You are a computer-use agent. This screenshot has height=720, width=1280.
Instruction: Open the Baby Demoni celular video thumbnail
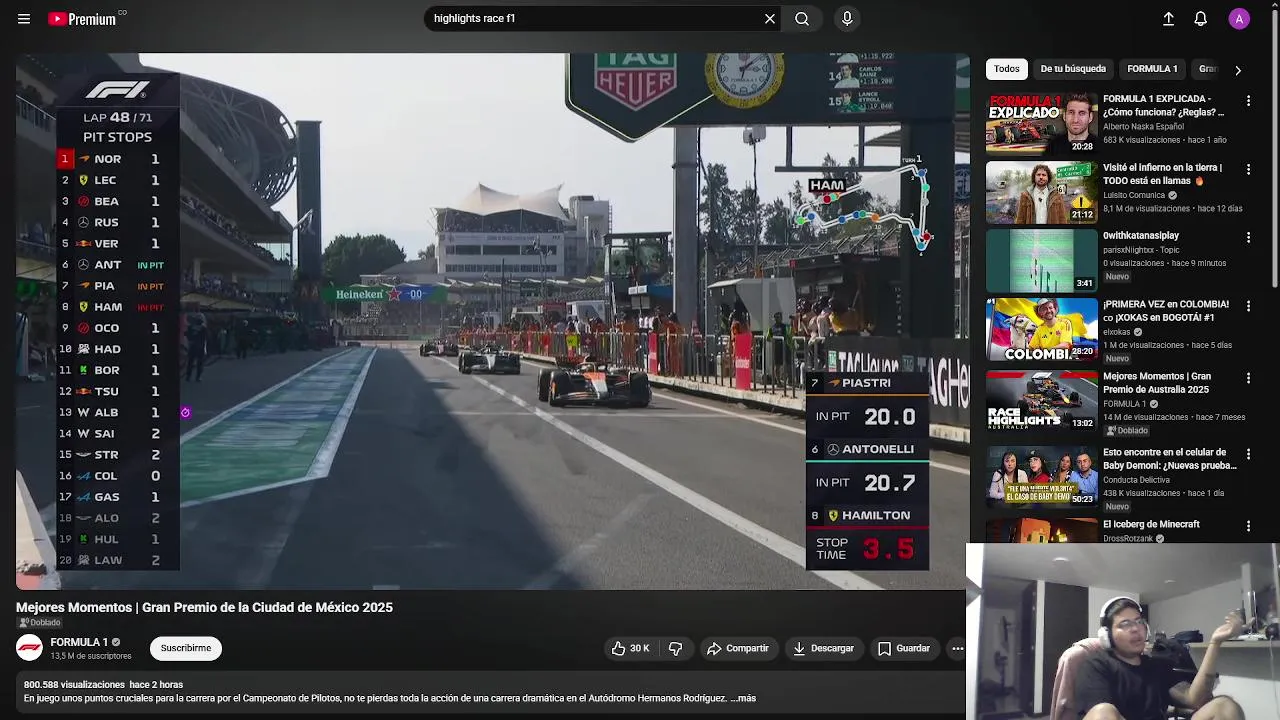[x=1041, y=476]
